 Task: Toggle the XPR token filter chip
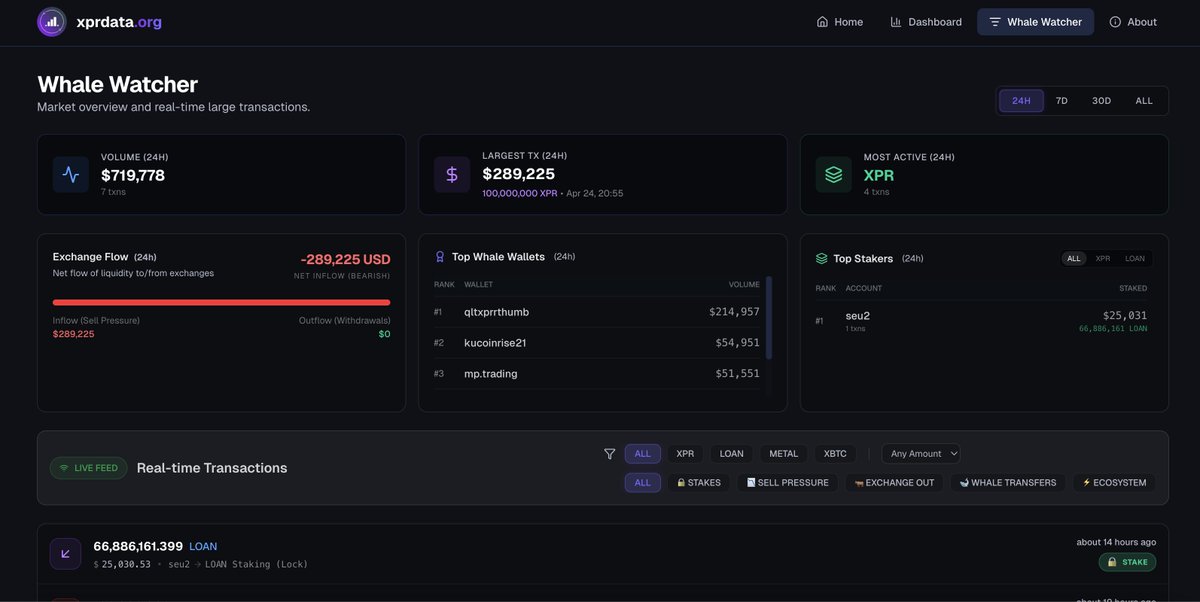click(685, 454)
